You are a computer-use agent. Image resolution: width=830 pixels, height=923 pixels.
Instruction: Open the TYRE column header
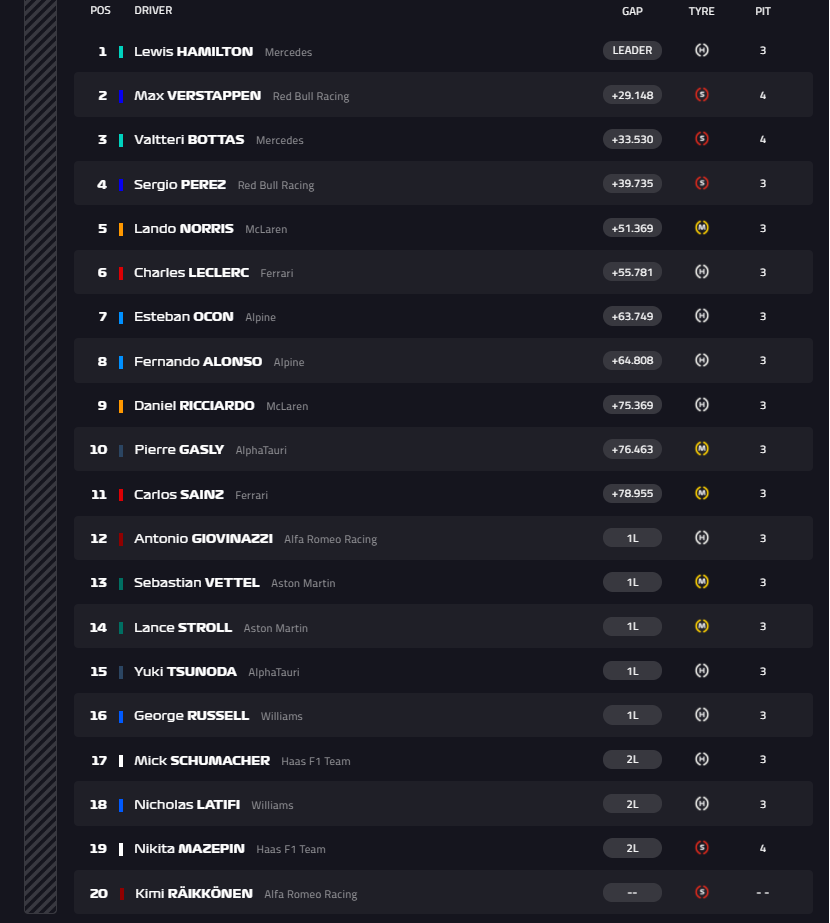702,11
